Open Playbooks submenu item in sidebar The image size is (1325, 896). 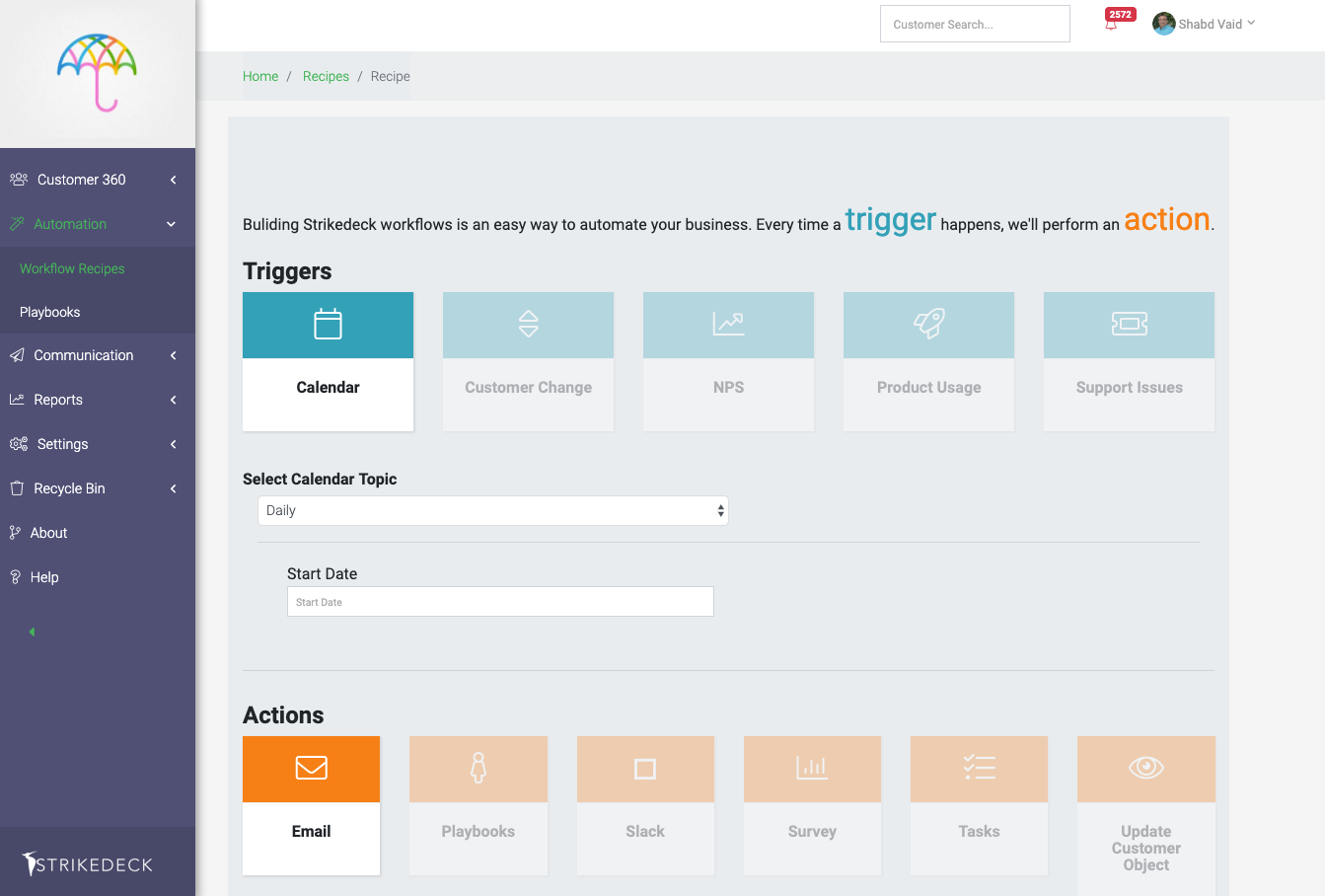pyautogui.click(x=50, y=312)
